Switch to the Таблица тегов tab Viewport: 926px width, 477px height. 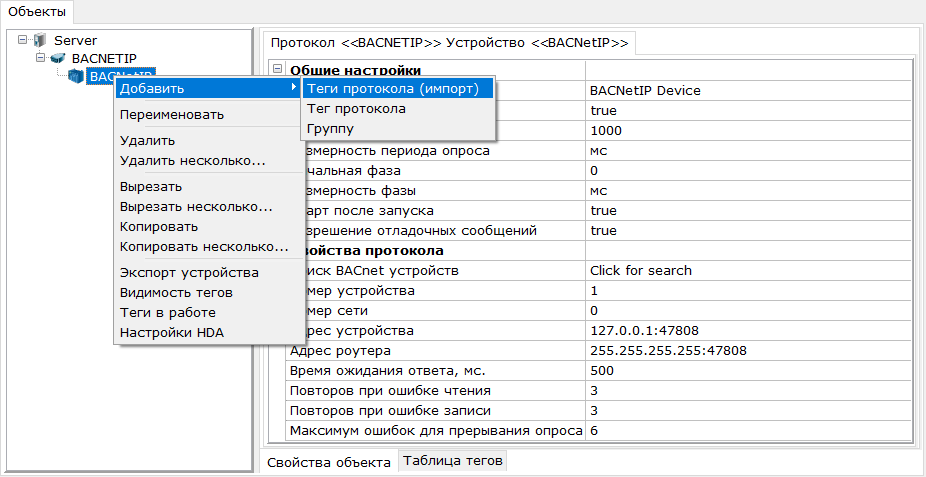[453, 460]
